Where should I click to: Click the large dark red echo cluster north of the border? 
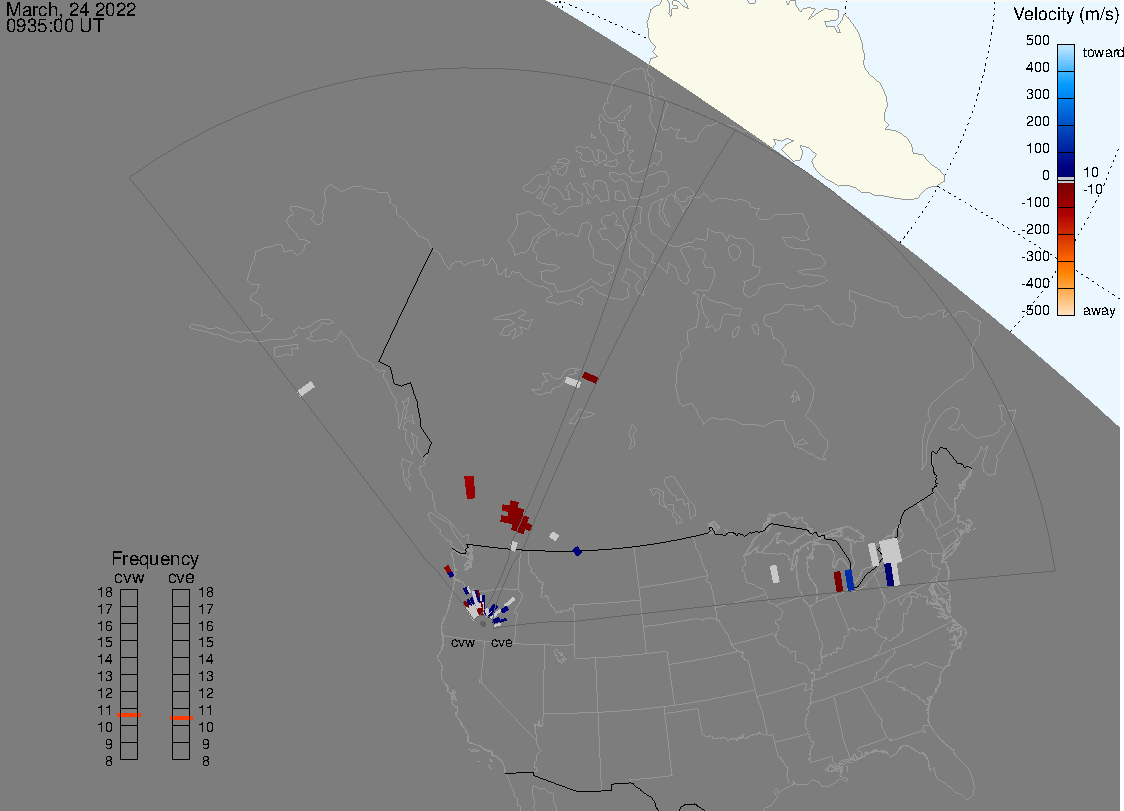tap(516, 516)
